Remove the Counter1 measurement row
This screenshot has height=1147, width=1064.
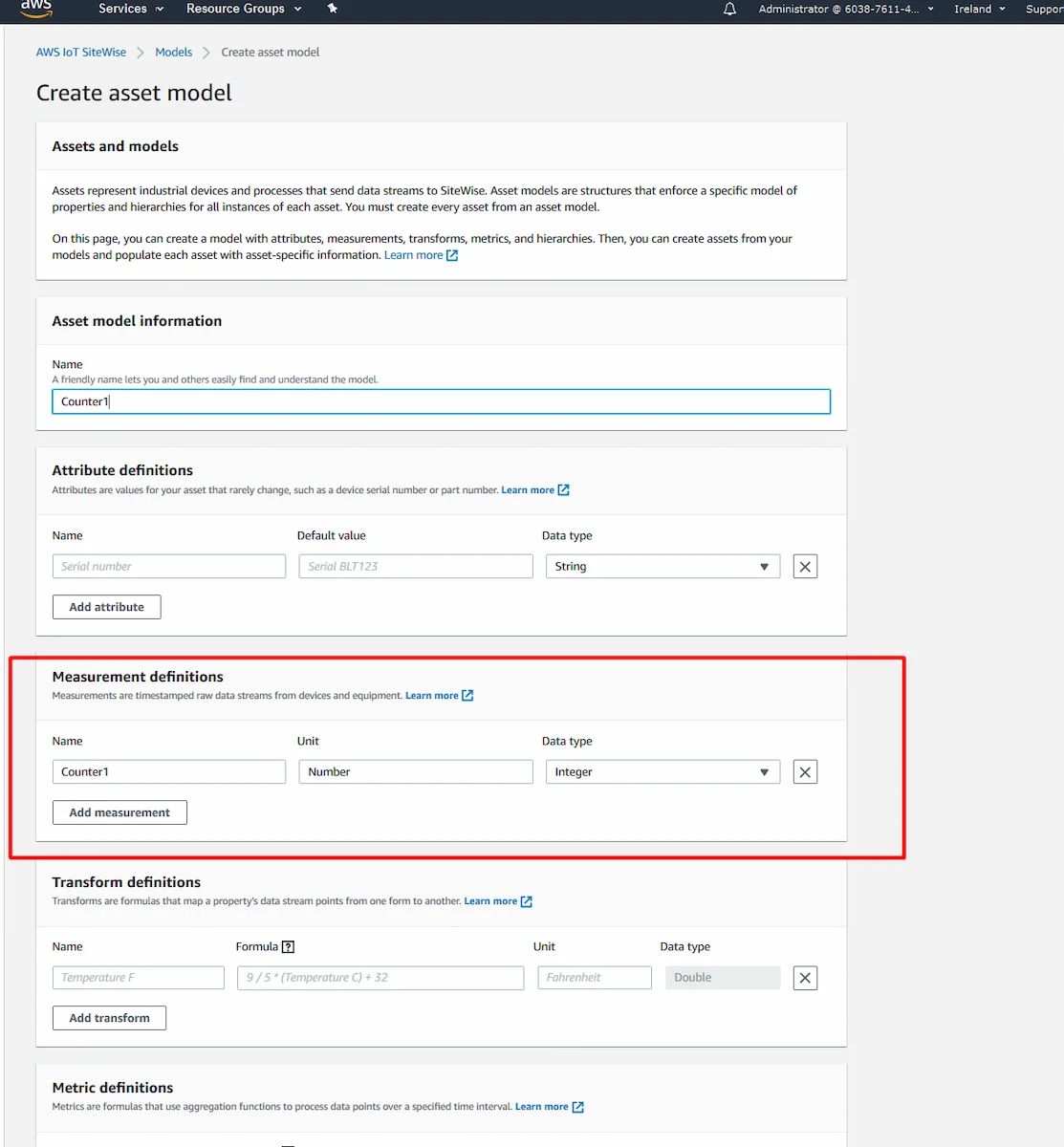[805, 772]
